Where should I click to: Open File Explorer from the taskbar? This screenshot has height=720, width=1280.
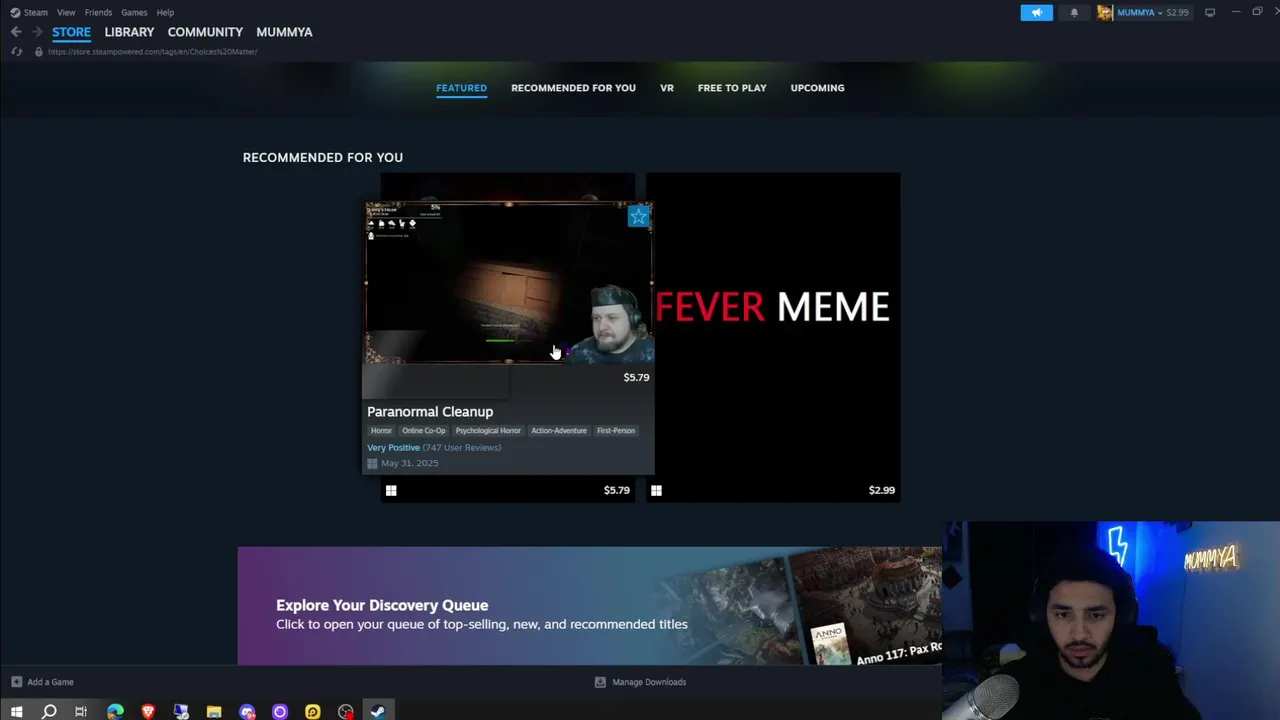tap(214, 711)
